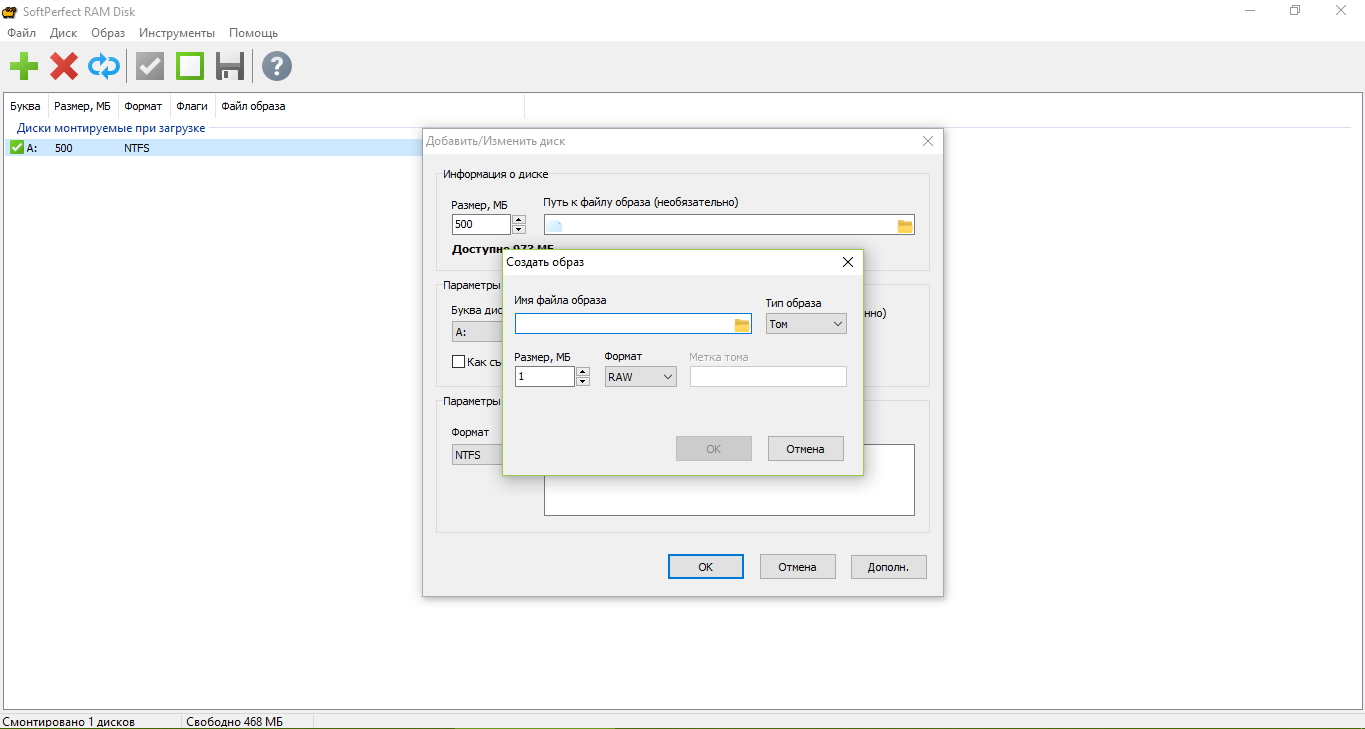
Task: Click the red X Remove disk icon
Action: 64,67
